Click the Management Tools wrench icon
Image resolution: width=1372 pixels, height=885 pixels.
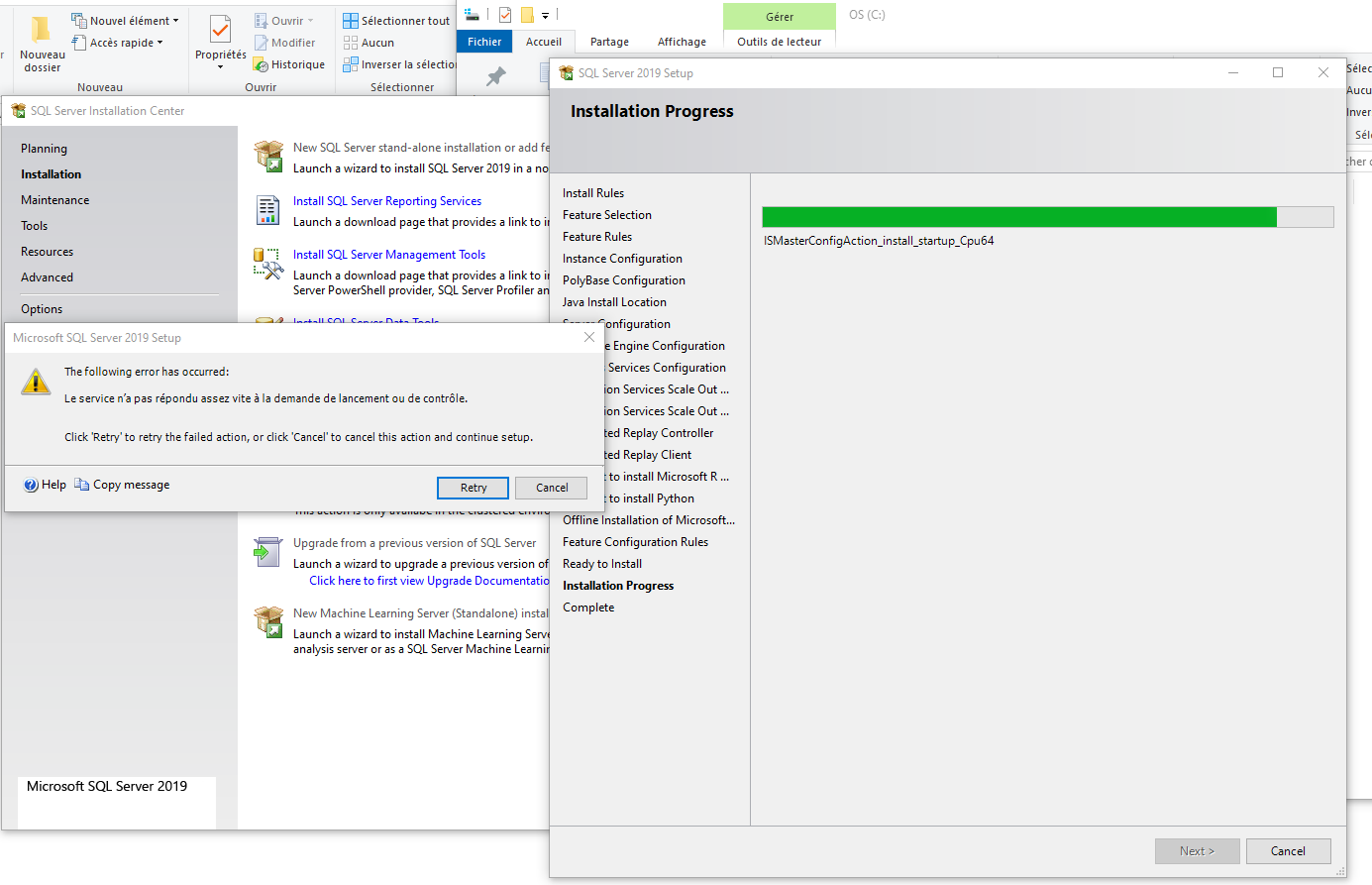click(268, 263)
